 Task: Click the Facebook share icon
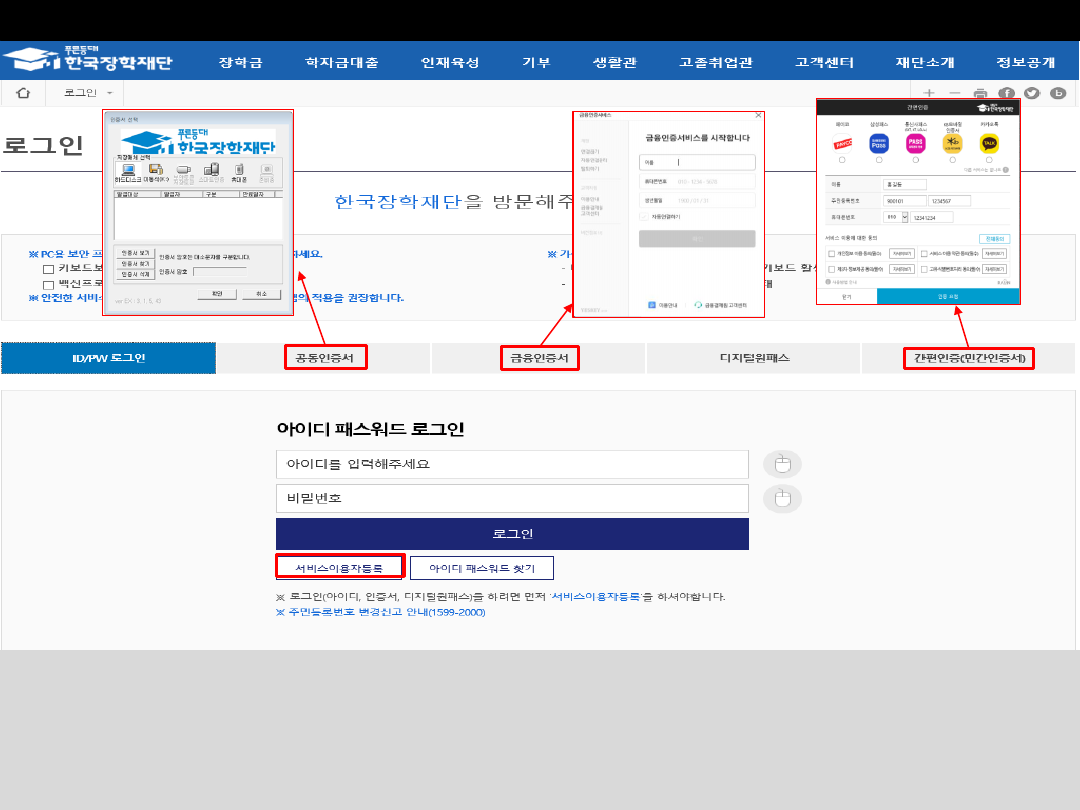point(1007,93)
